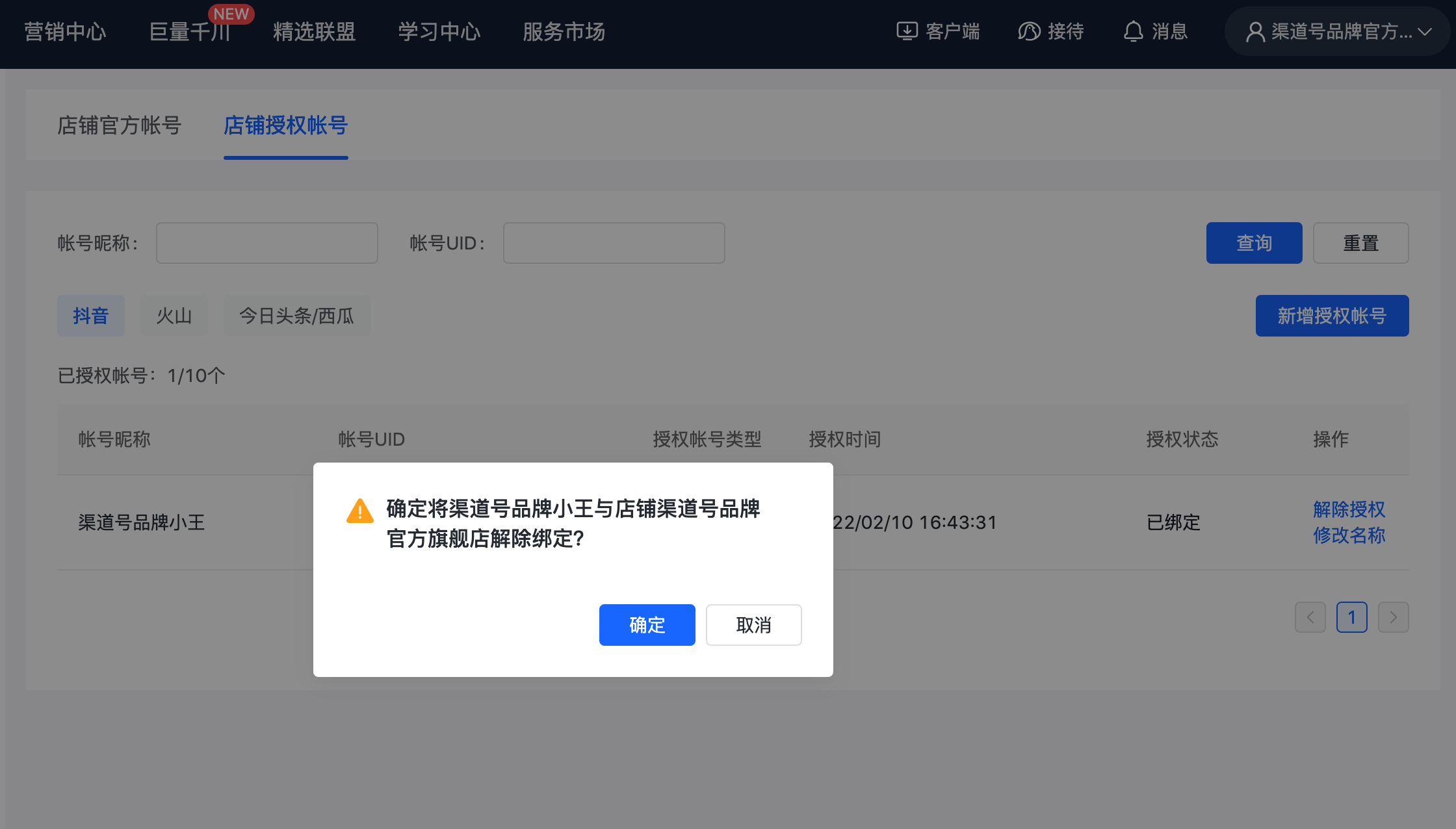Confirm unbinding with 确定 button
This screenshot has width=1456, height=829.
(647, 625)
